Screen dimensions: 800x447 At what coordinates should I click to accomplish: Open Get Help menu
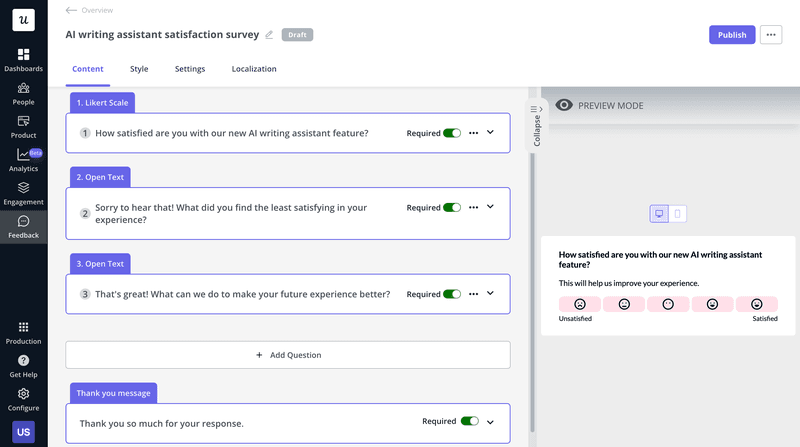[x=23, y=366]
